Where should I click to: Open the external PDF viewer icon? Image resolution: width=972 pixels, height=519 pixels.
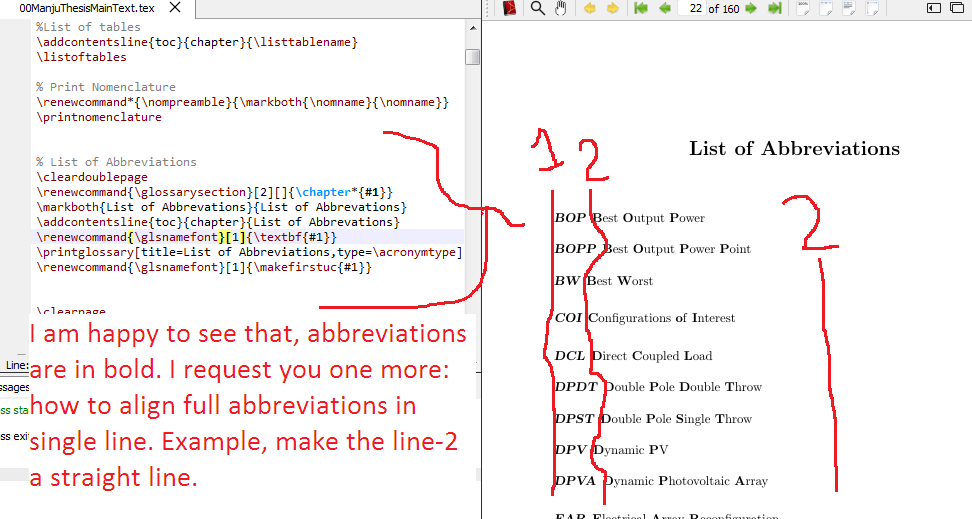click(x=510, y=8)
